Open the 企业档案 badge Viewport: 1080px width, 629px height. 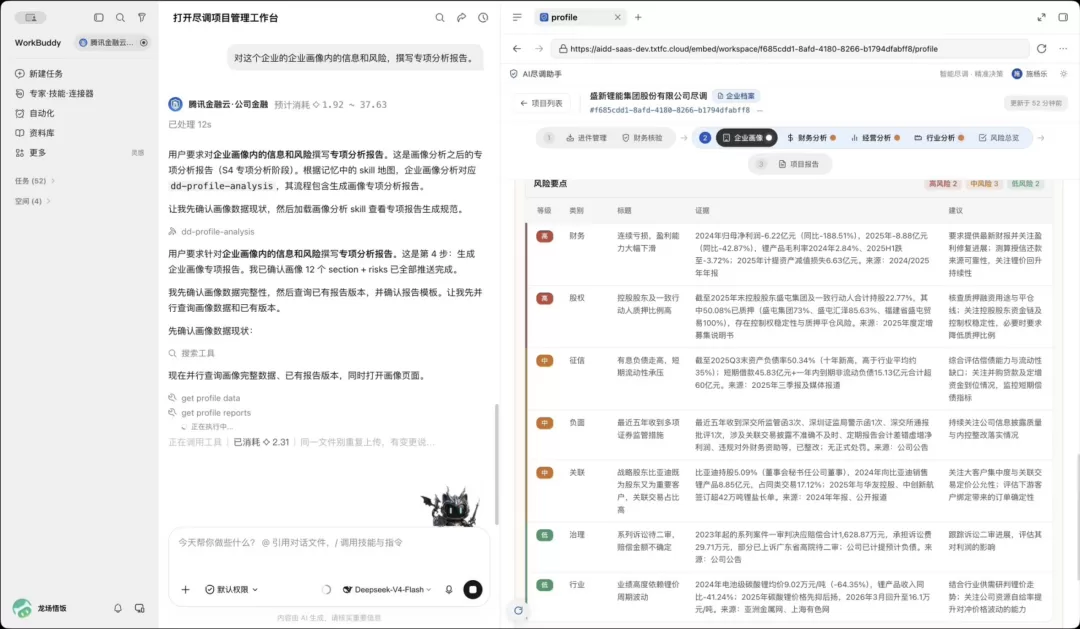point(736,96)
